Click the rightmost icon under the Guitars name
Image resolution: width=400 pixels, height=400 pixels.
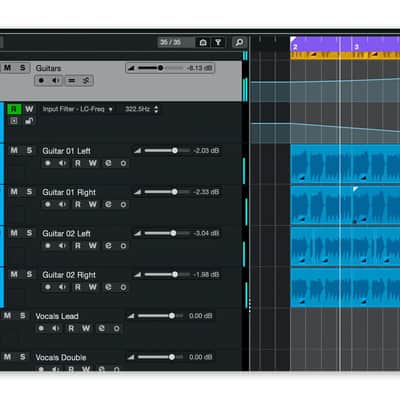point(86,81)
